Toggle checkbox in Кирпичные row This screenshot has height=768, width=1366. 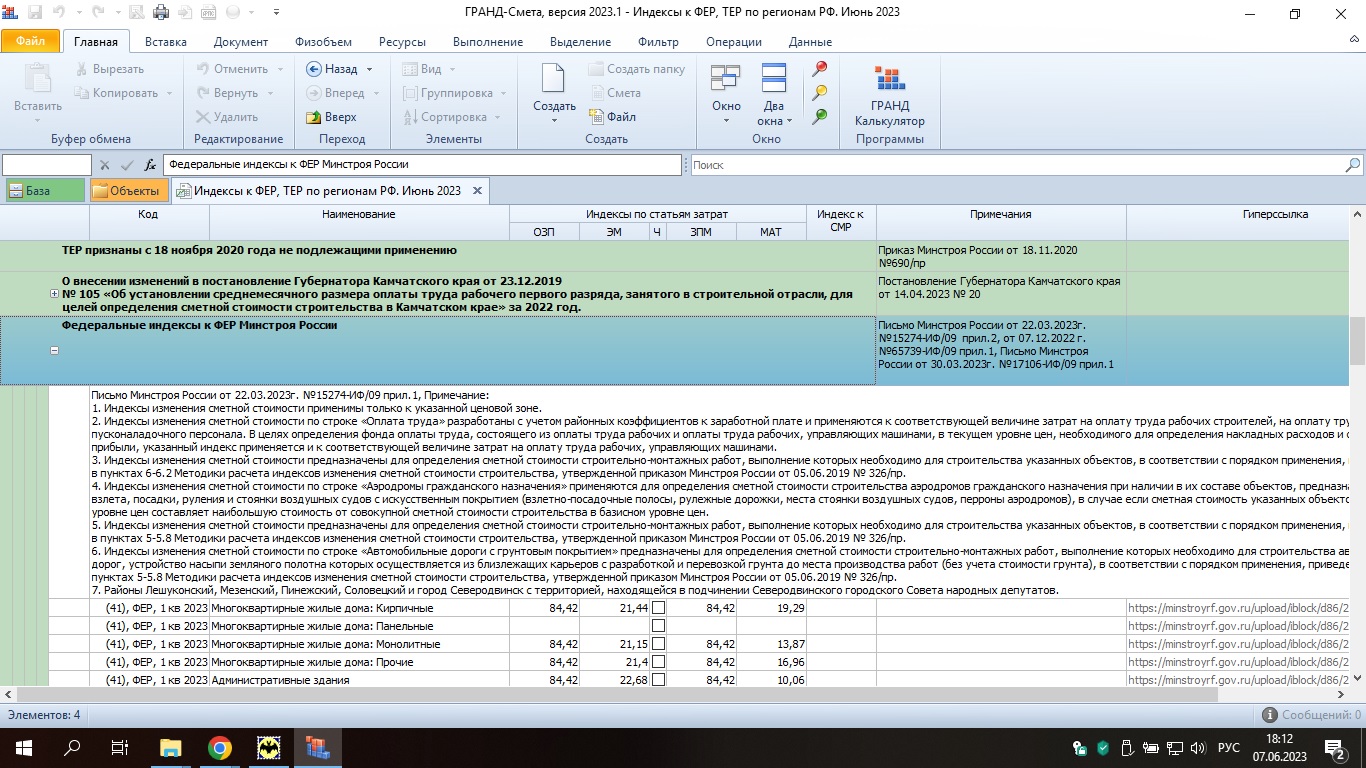658,608
